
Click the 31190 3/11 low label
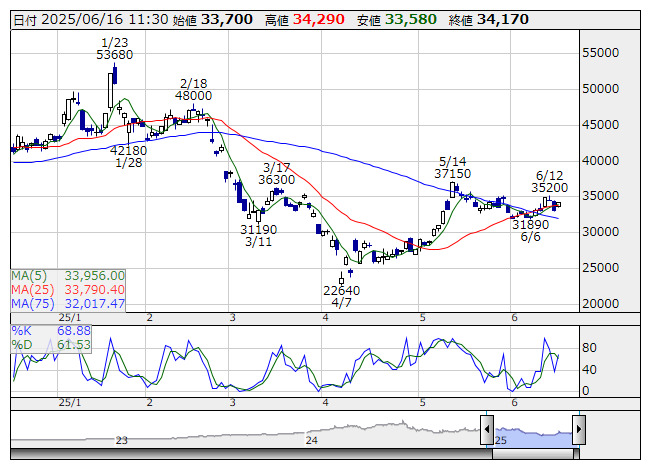[259, 235]
